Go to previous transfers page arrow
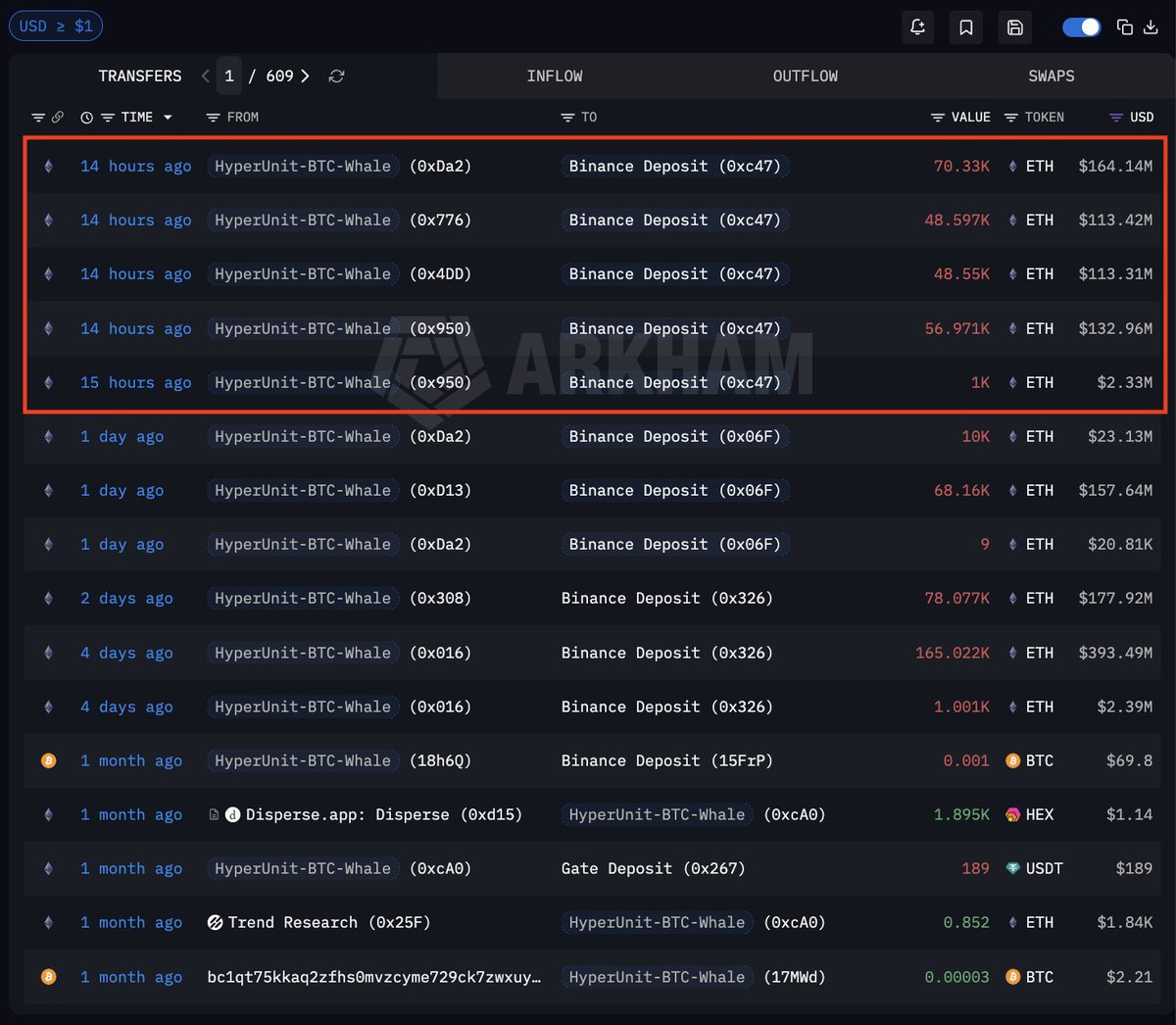 [205, 75]
